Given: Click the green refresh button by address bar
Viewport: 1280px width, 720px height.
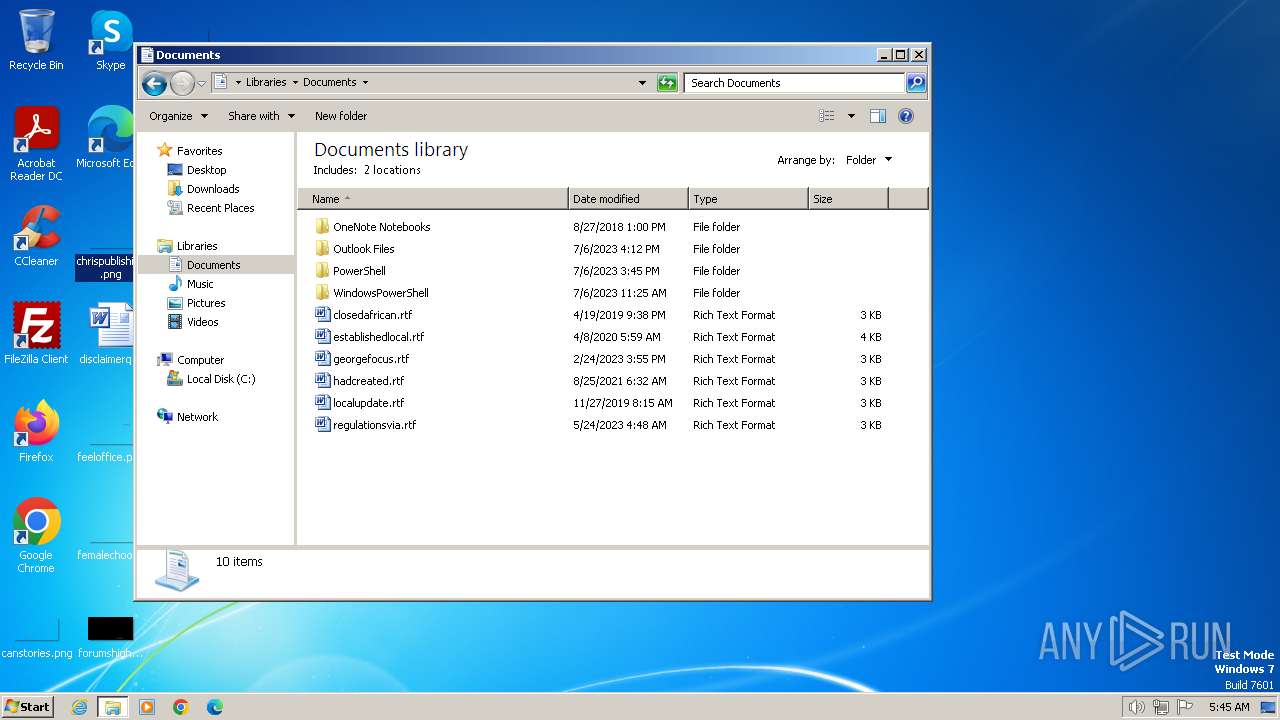Looking at the screenshot, I should point(667,83).
